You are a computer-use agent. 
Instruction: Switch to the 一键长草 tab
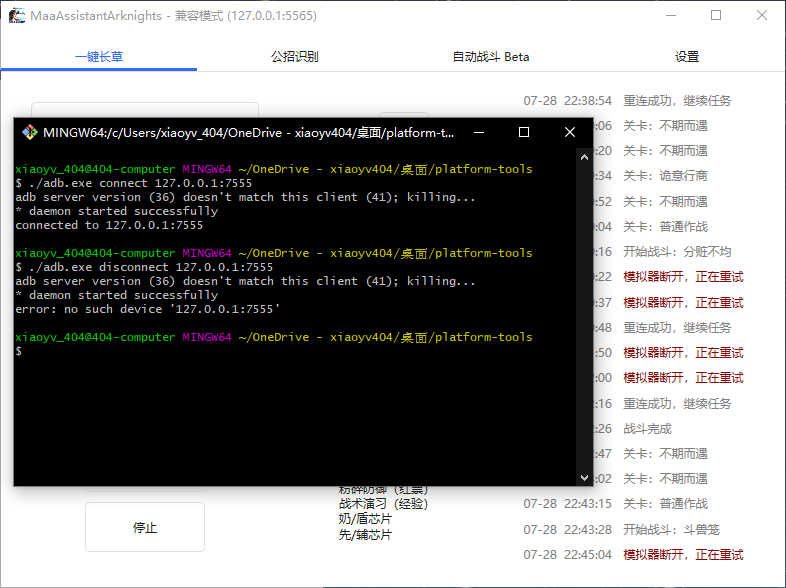pos(99,57)
